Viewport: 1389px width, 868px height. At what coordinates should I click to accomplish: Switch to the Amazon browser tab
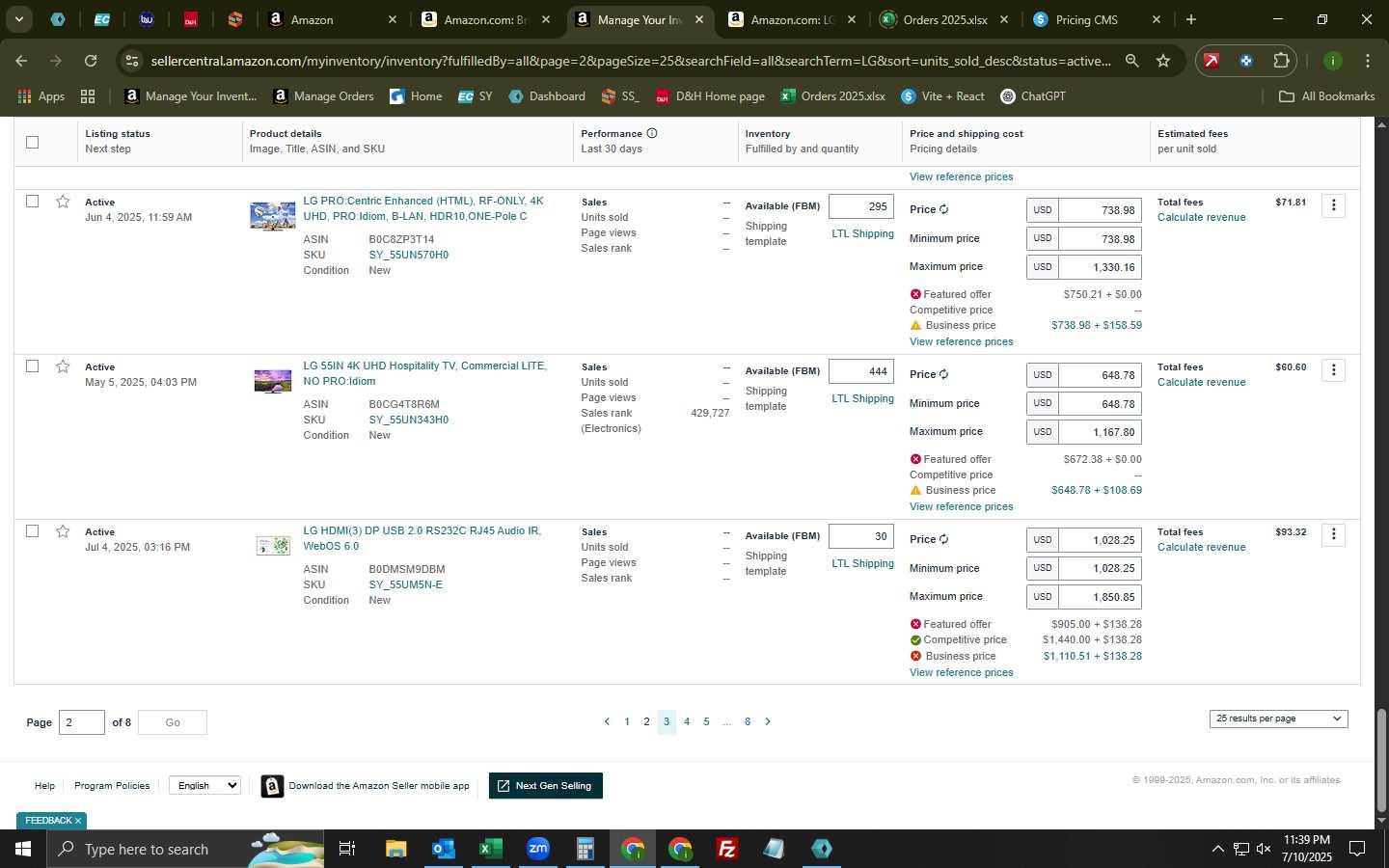tap(333, 19)
